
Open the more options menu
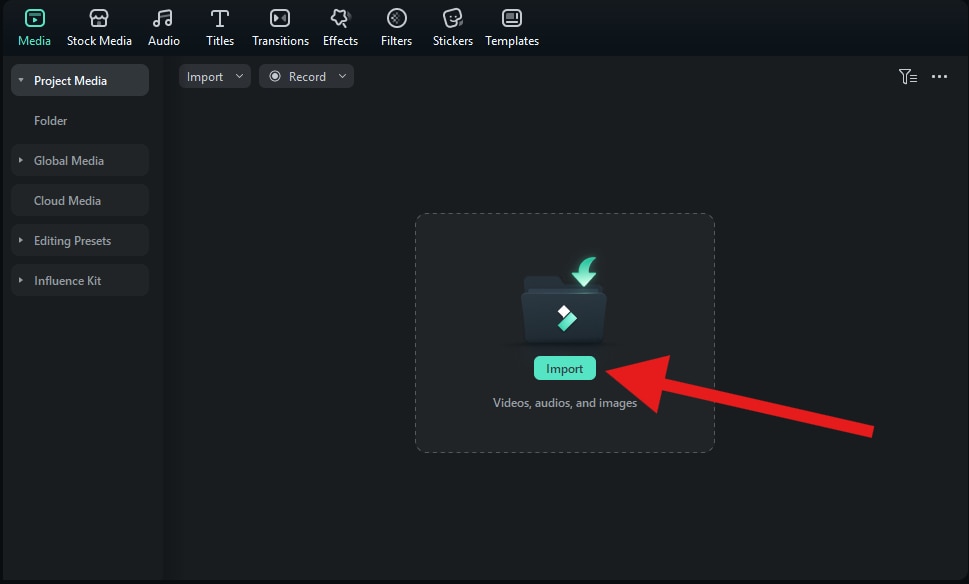[x=938, y=75]
